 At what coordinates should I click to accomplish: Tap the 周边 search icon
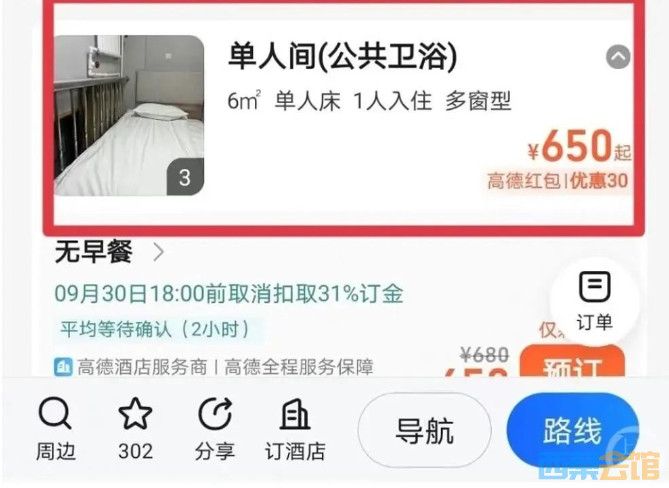pyautogui.click(x=55, y=413)
